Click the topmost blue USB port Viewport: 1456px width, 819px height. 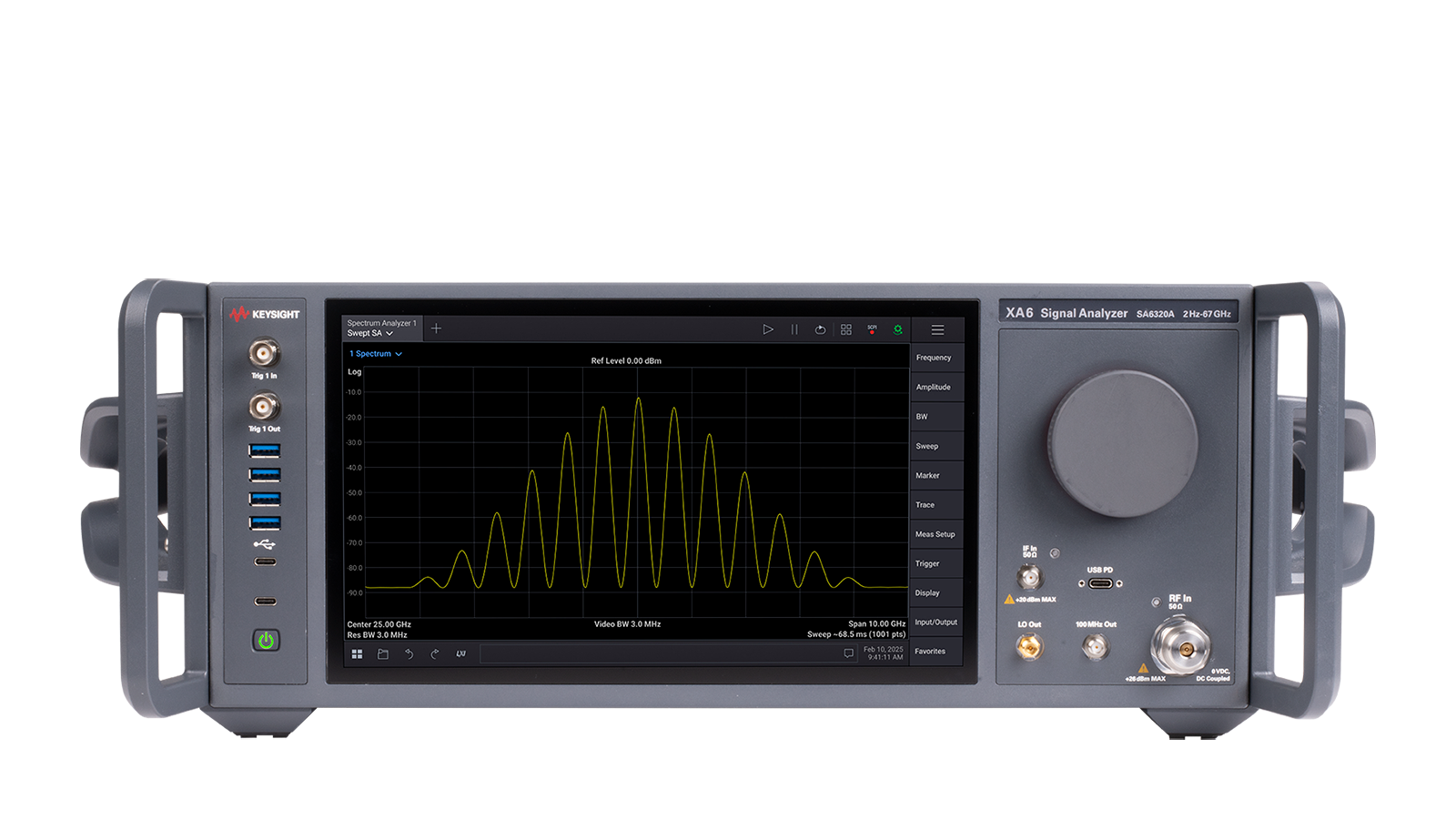point(265,450)
